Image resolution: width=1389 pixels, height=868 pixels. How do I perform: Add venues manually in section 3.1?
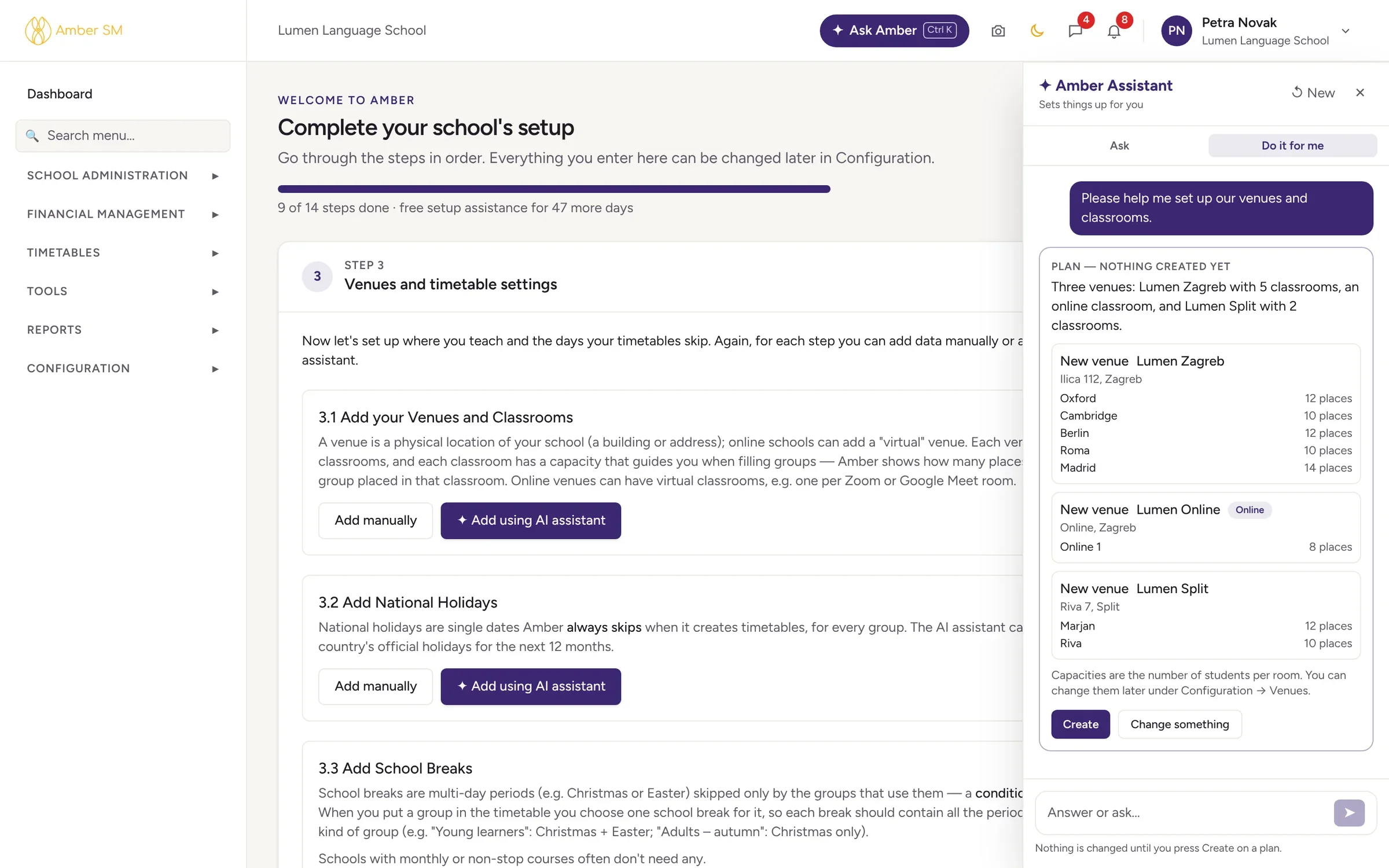pos(376,520)
